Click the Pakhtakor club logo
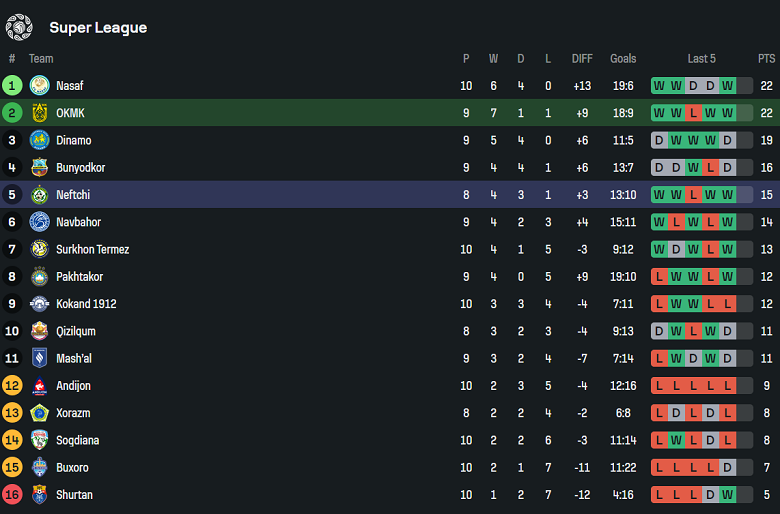This screenshot has height=514, width=780. click(x=39, y=277)
